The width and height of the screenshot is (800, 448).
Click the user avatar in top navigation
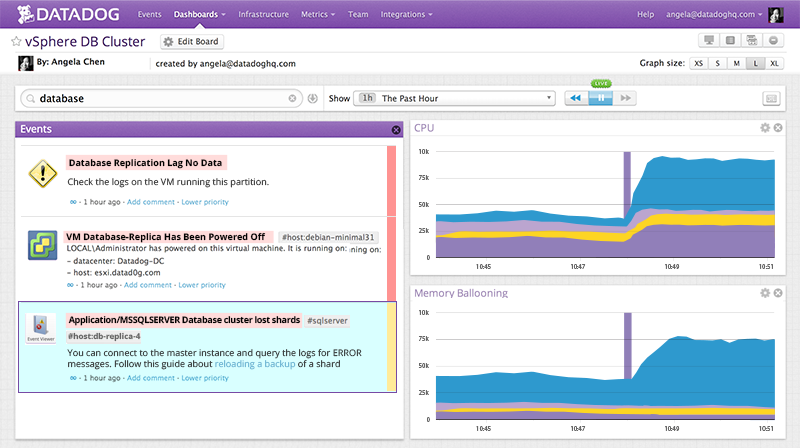(x=776, y=15)
